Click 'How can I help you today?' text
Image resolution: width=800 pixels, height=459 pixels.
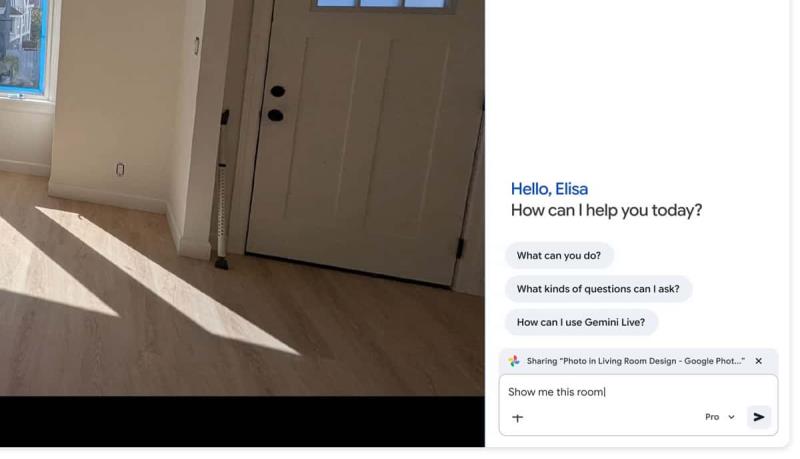click(x=606, y=211)
